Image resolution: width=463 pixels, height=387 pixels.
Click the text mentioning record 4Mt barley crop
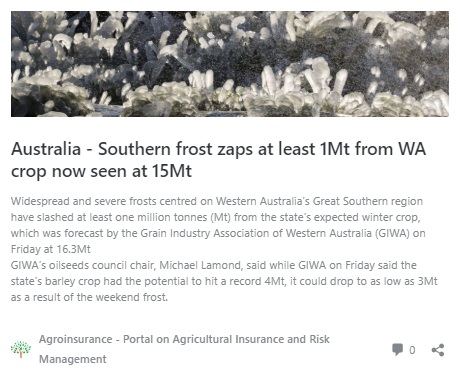tap(224, 281)
